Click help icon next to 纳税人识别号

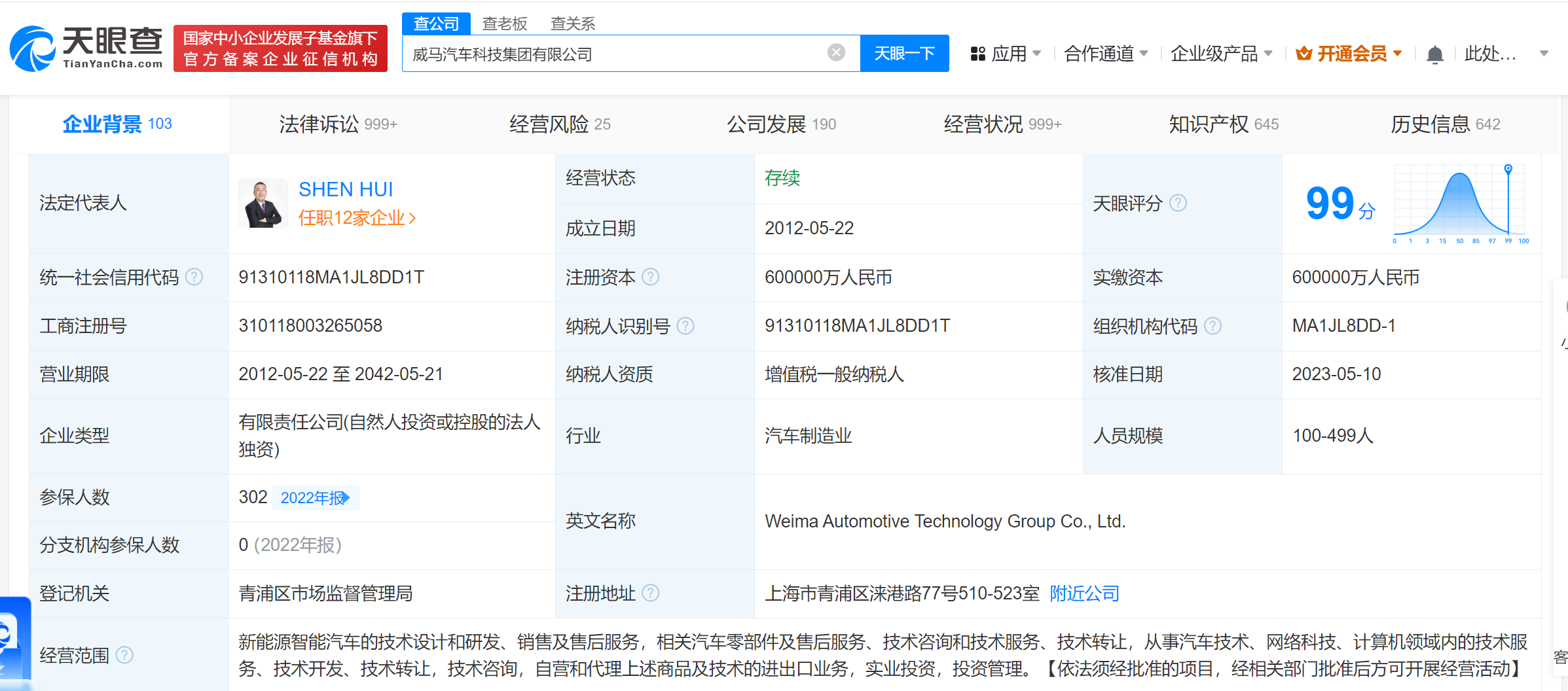click(685, 326)
